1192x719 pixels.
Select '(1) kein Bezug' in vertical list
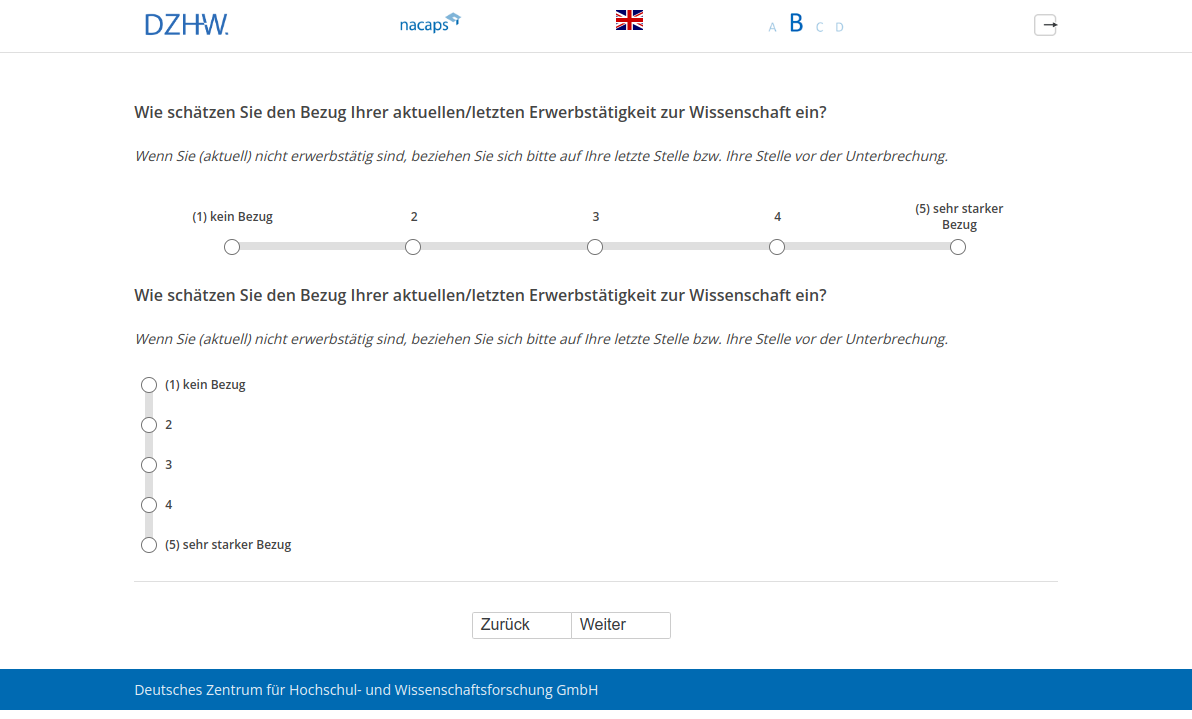tap(149, 385)
